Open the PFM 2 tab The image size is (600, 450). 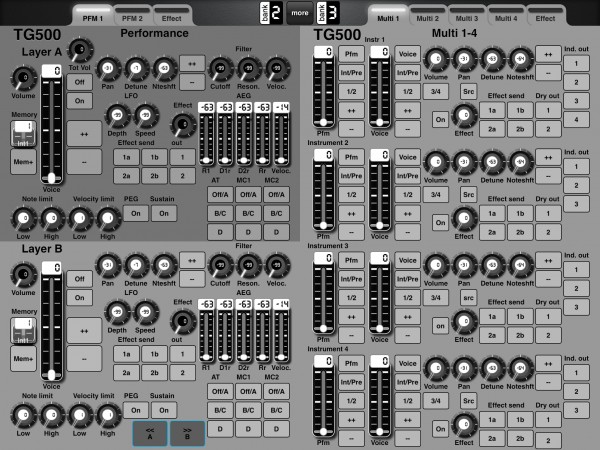132,15
